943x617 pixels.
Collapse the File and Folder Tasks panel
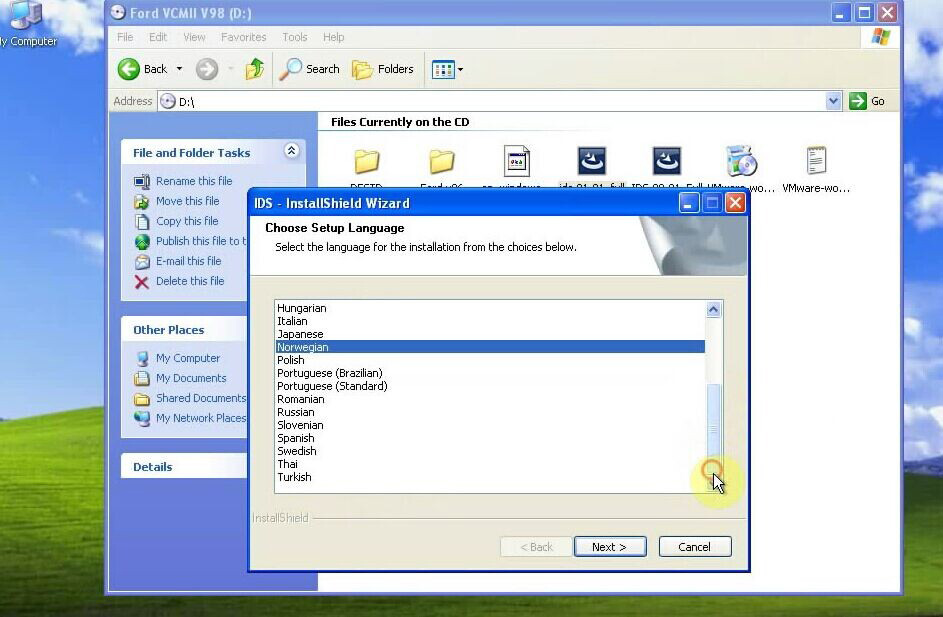click(x=291, y=151)
